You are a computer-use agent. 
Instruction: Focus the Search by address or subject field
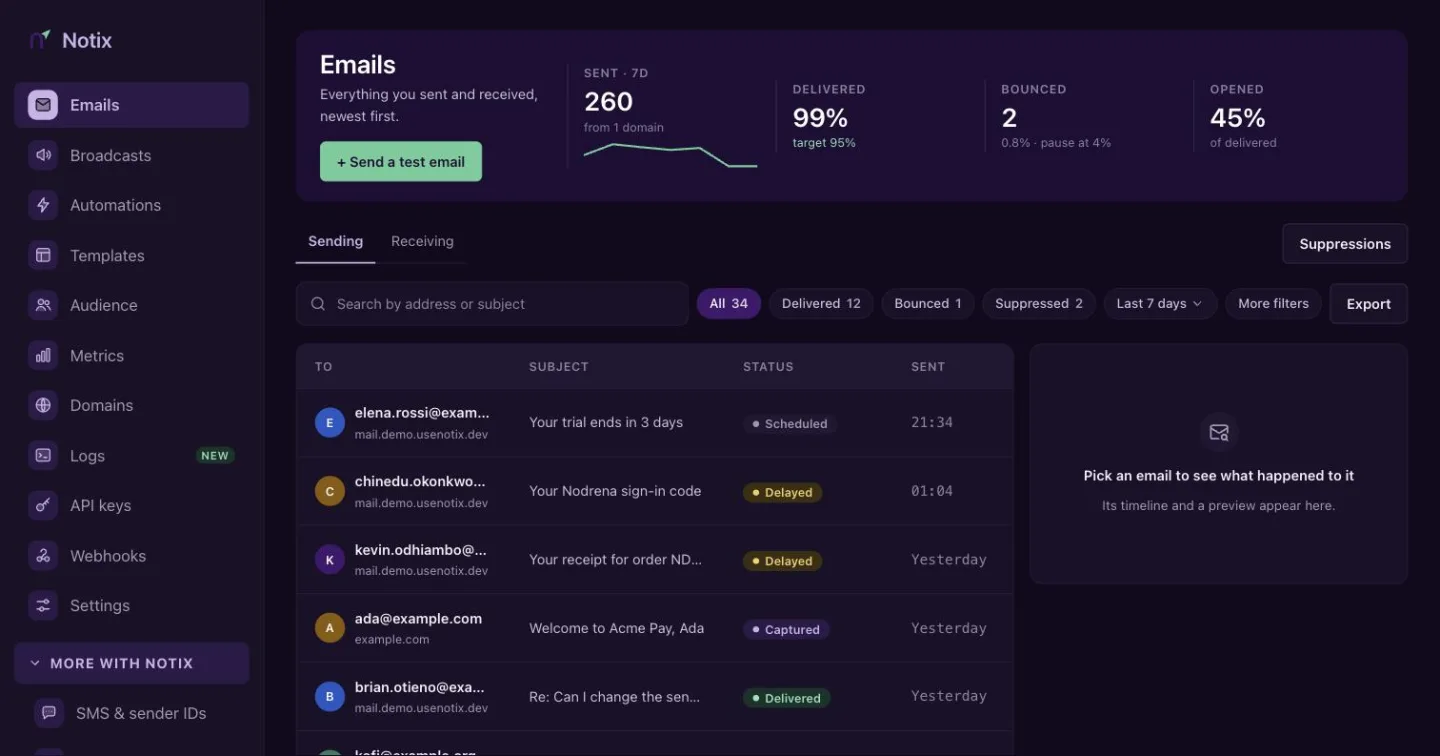(492, 304)
